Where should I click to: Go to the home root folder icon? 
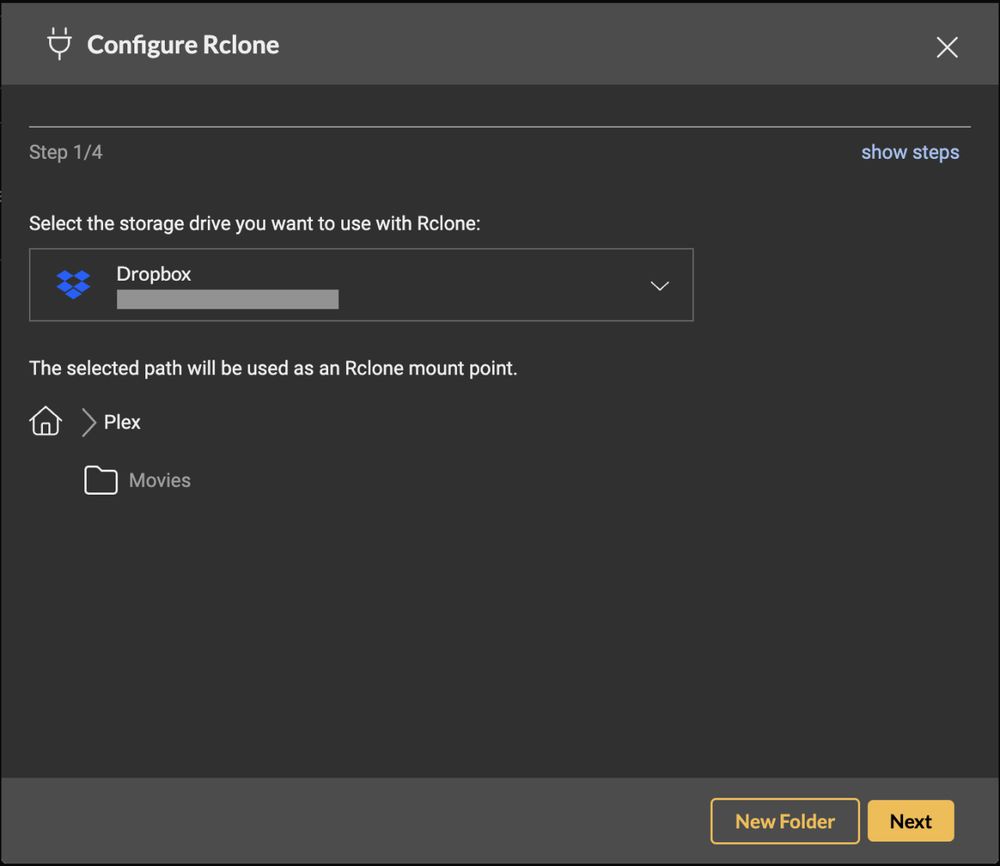point(45,421)
